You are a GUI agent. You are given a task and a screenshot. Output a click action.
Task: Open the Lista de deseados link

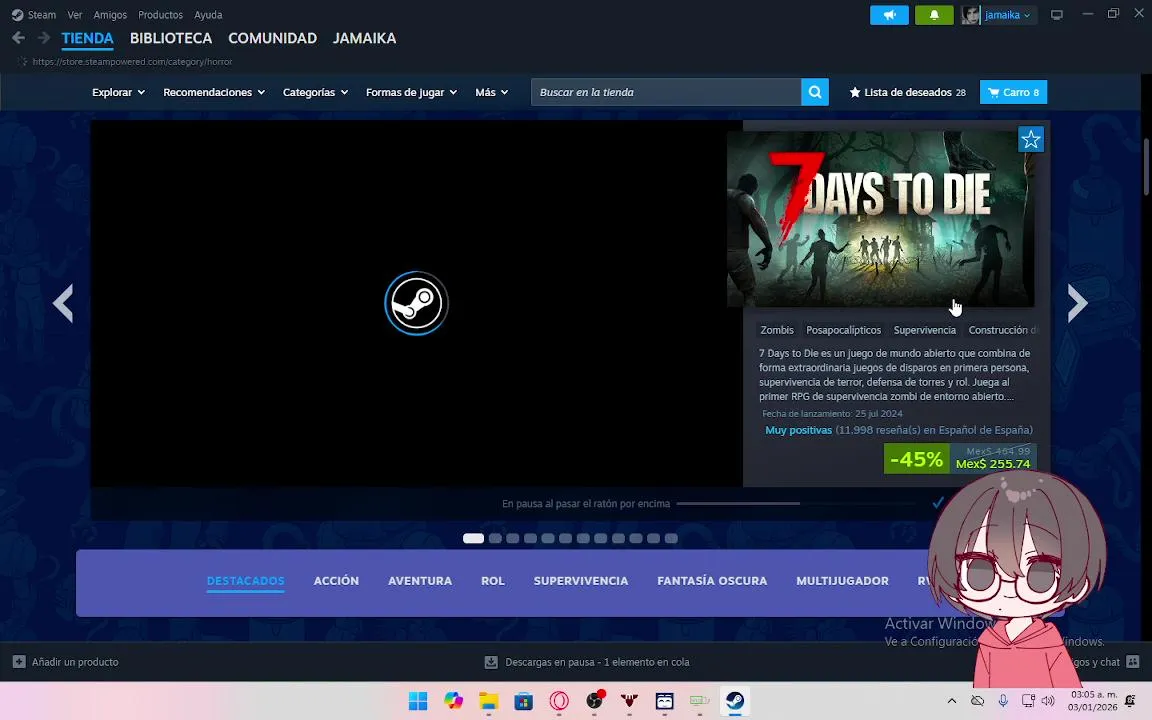907,92
